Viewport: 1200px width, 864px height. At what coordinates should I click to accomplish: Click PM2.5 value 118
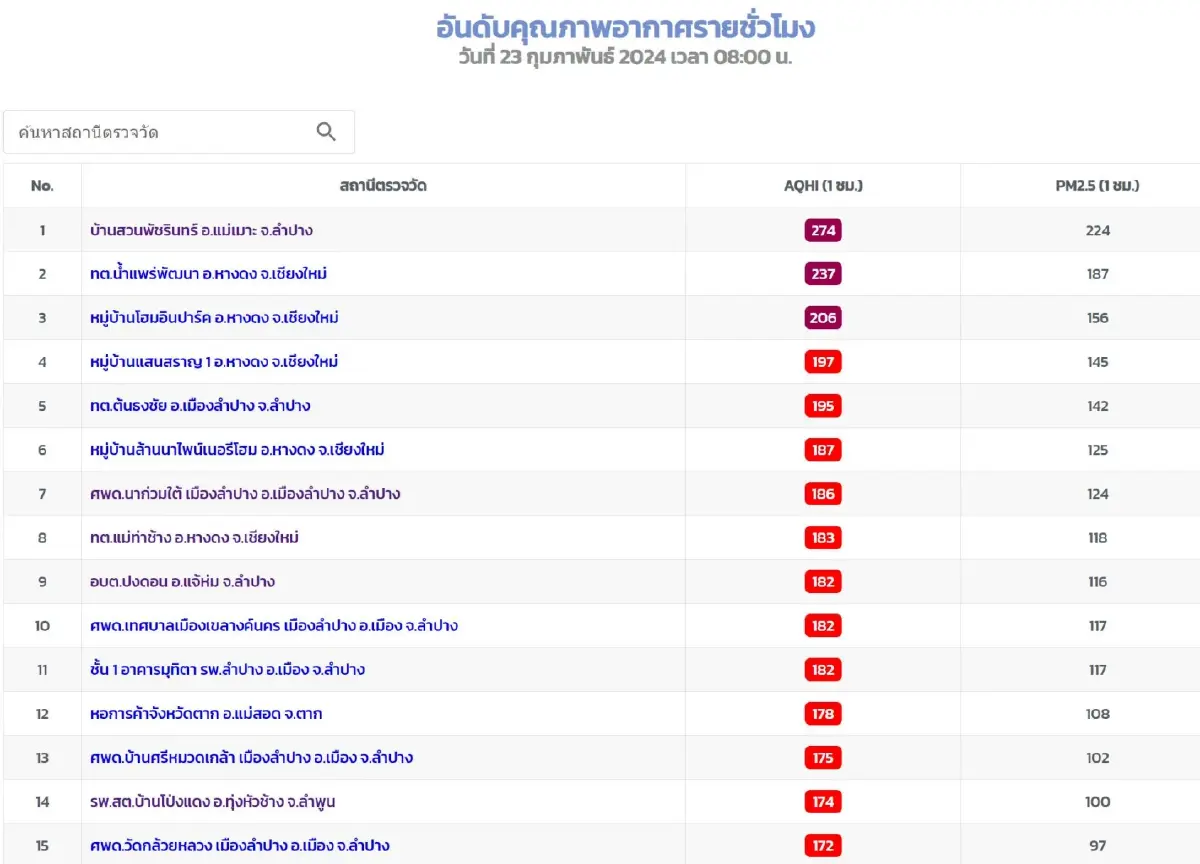1098,538
